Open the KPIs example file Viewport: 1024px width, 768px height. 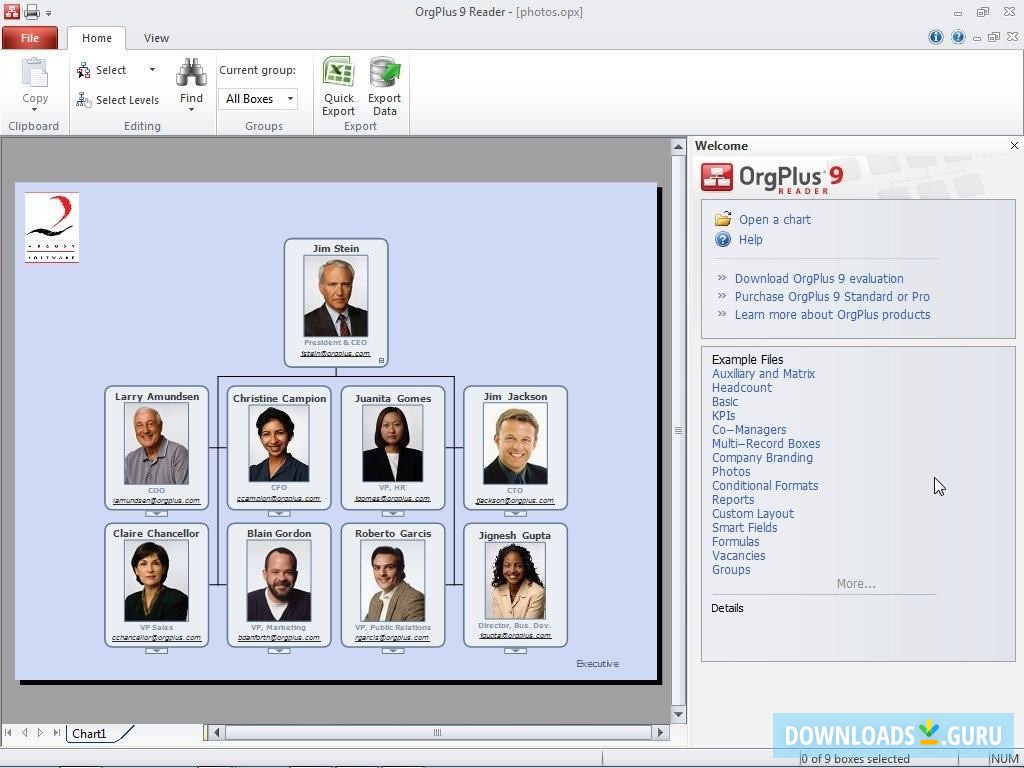click(723, 415)
